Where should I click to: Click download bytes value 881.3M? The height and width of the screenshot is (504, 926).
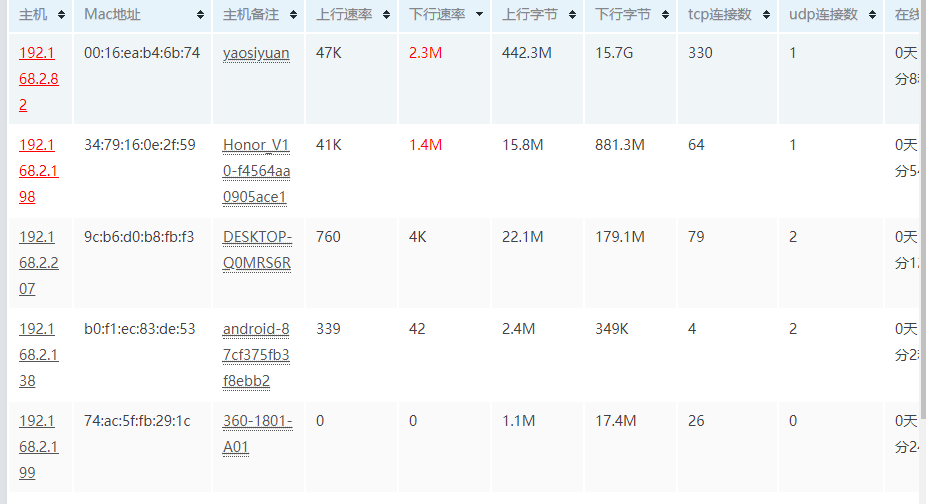coord(619,145)
